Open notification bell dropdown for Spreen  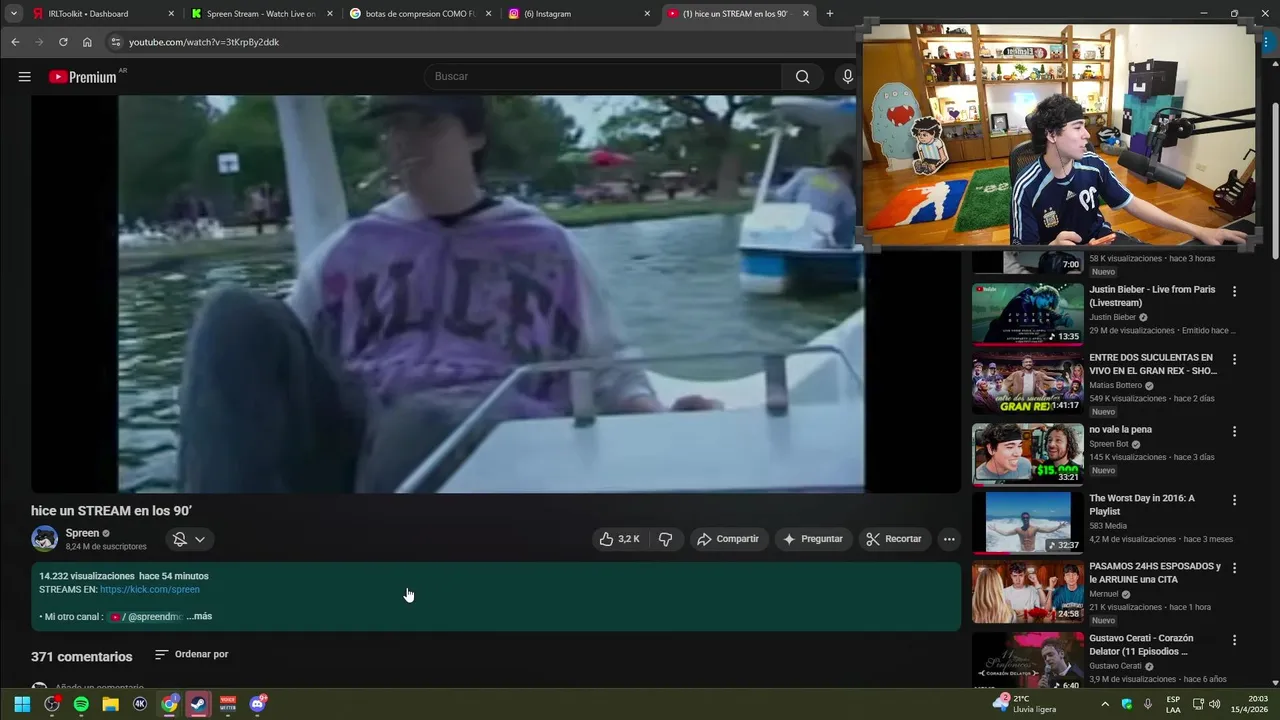point(189,539)
